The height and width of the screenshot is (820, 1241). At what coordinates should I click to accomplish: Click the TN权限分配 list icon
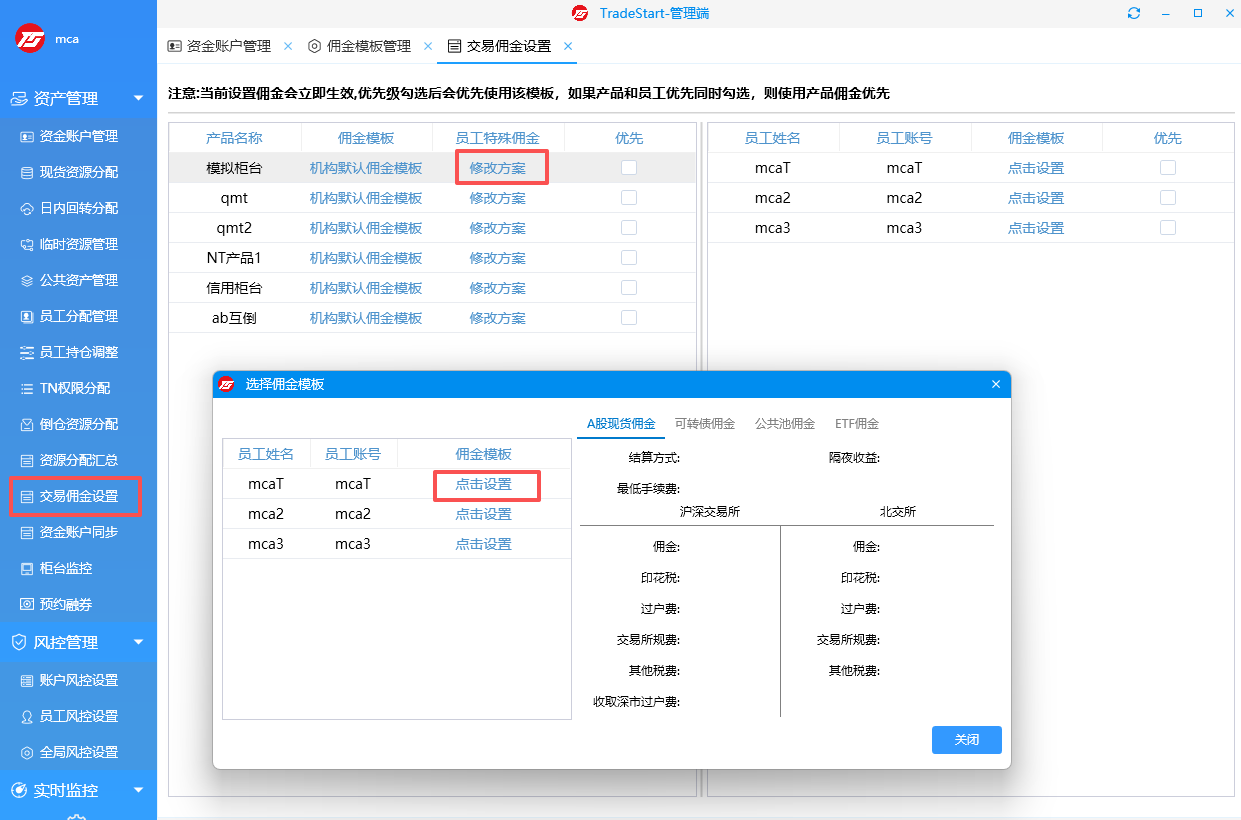click(x=27, y=388)
